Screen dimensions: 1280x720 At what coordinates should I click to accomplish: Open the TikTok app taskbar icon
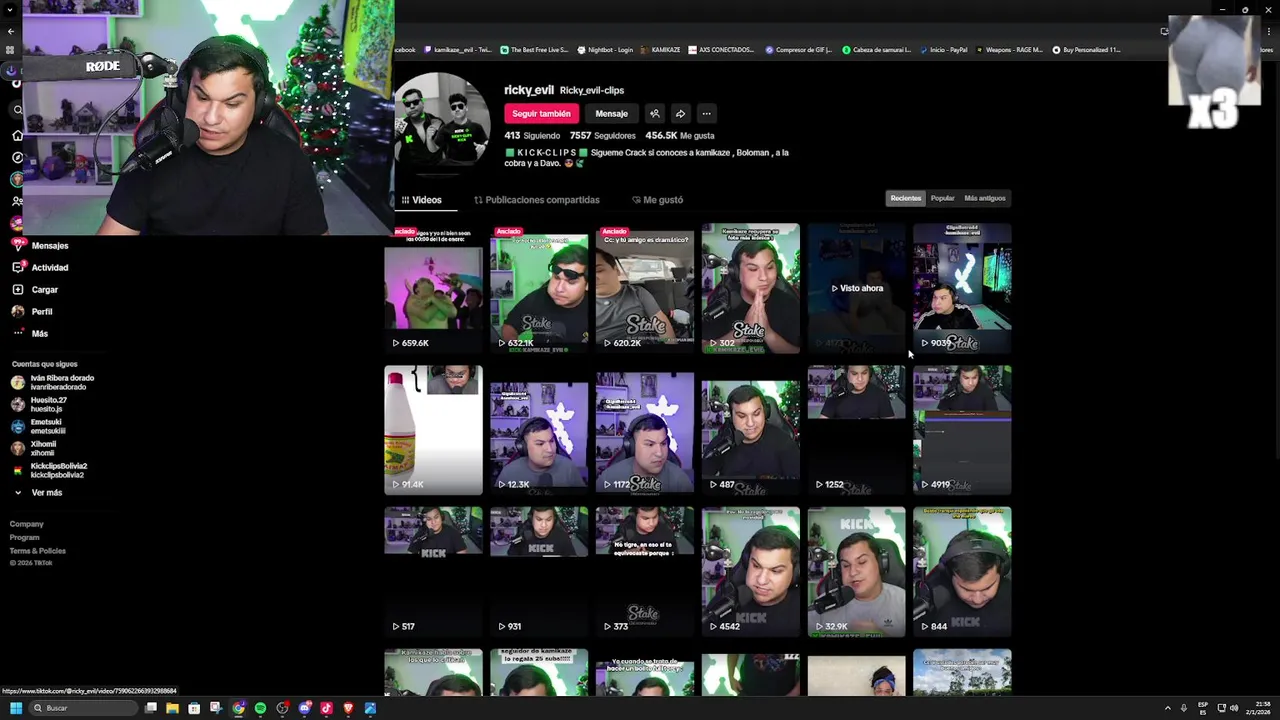[x=326, y=708]
